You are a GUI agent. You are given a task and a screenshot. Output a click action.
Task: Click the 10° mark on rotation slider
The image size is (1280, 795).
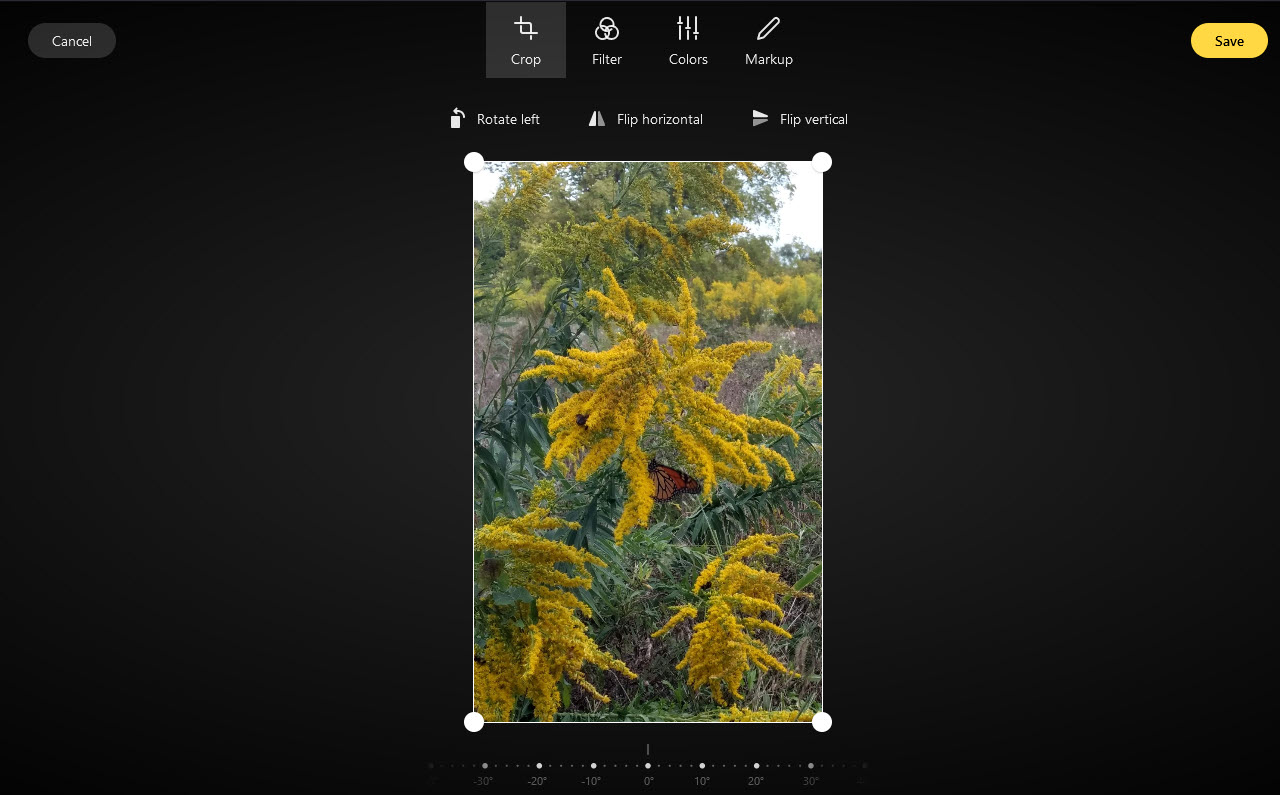tap(702, 766)
